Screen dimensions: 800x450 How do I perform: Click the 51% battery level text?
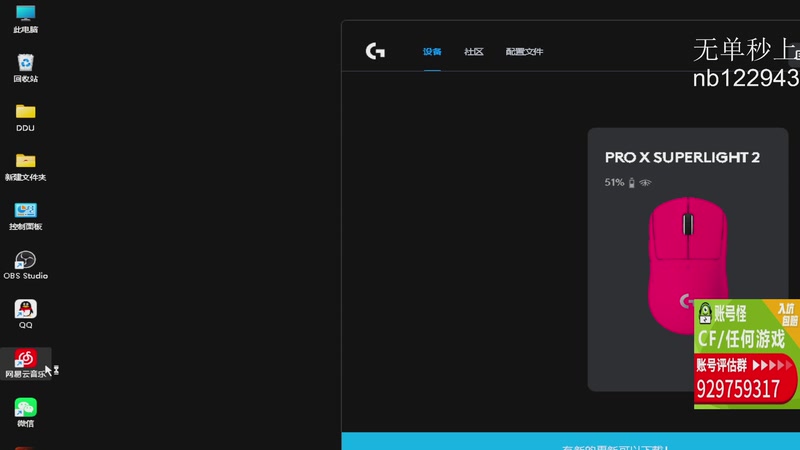click(x=614, y=182)
